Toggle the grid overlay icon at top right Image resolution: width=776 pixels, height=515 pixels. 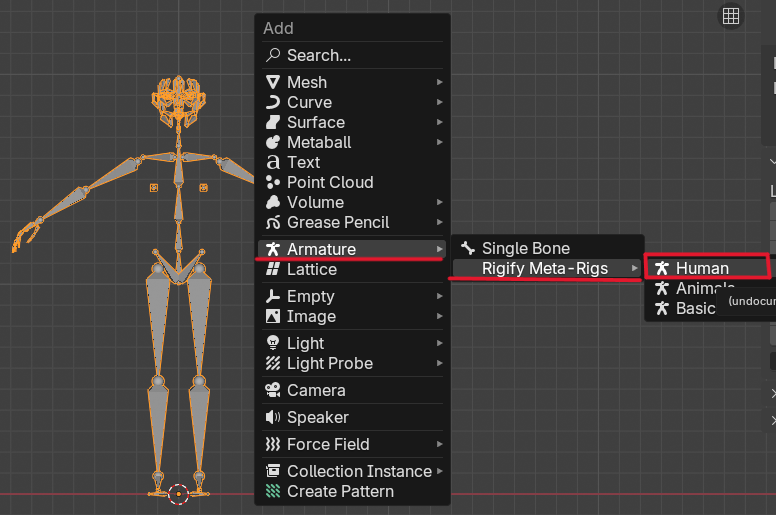(x=731, y=15)
